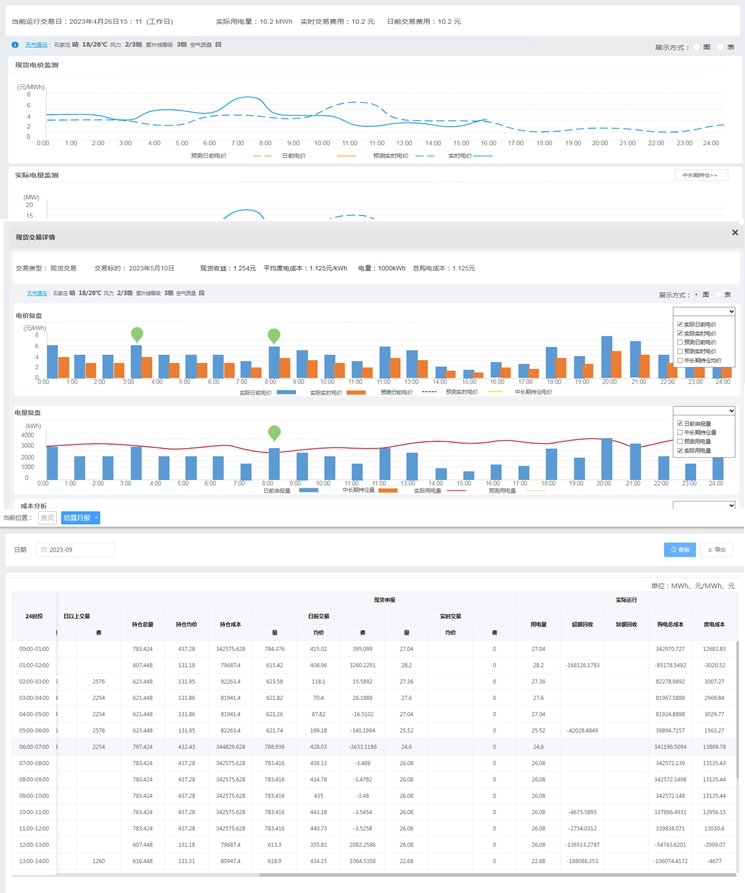Click the blue info icon beside 天气情况

pos(15,45)
